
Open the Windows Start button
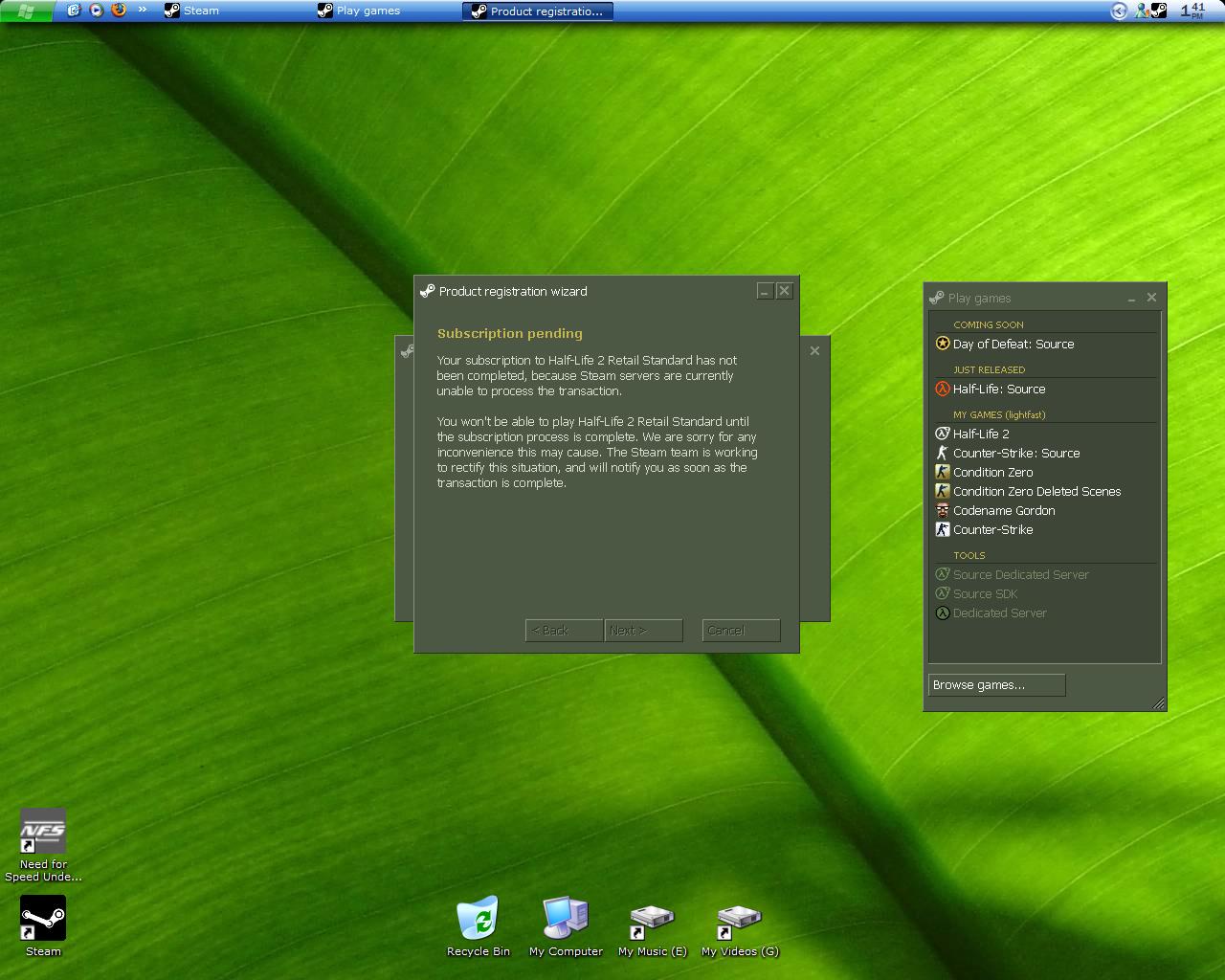pos(26,11)
